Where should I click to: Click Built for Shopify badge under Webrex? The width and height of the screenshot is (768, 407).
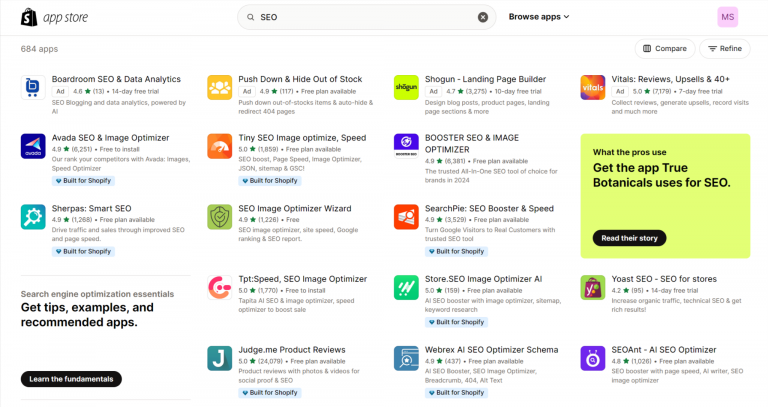click(456, 393)
